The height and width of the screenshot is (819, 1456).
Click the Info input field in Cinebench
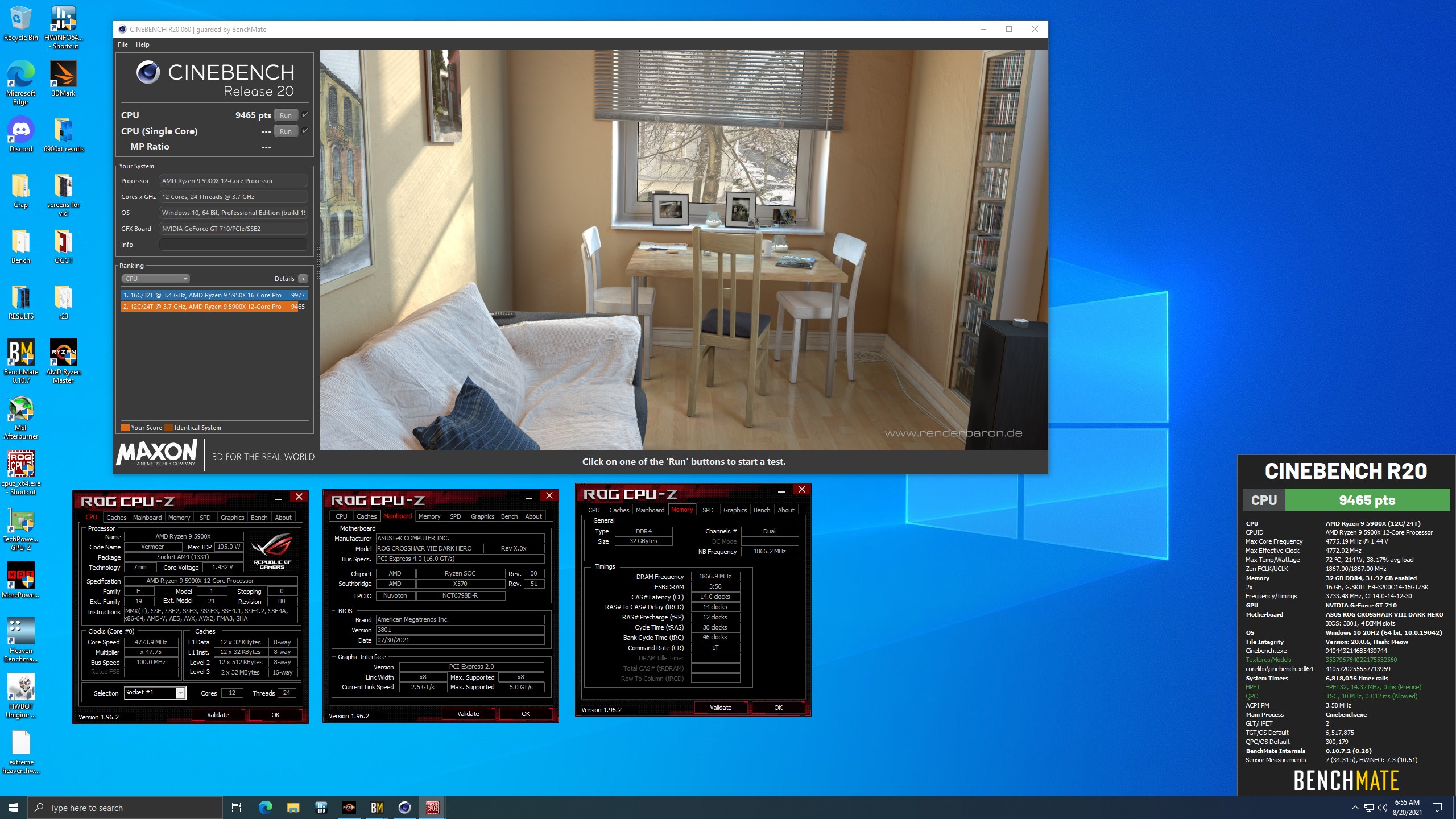click(x=233, y=245)
